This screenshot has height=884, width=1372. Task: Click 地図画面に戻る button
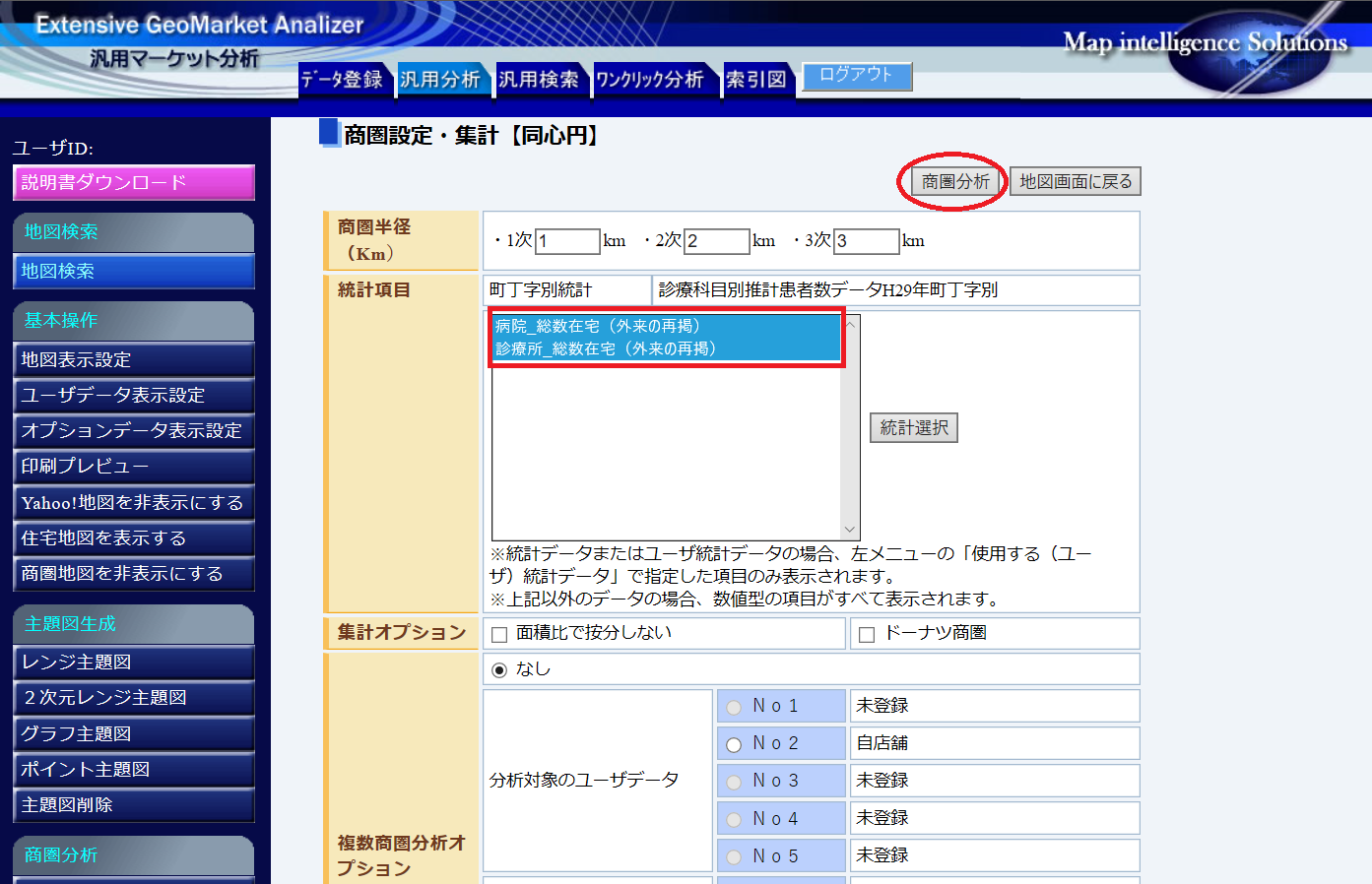tap(1076, 181)
